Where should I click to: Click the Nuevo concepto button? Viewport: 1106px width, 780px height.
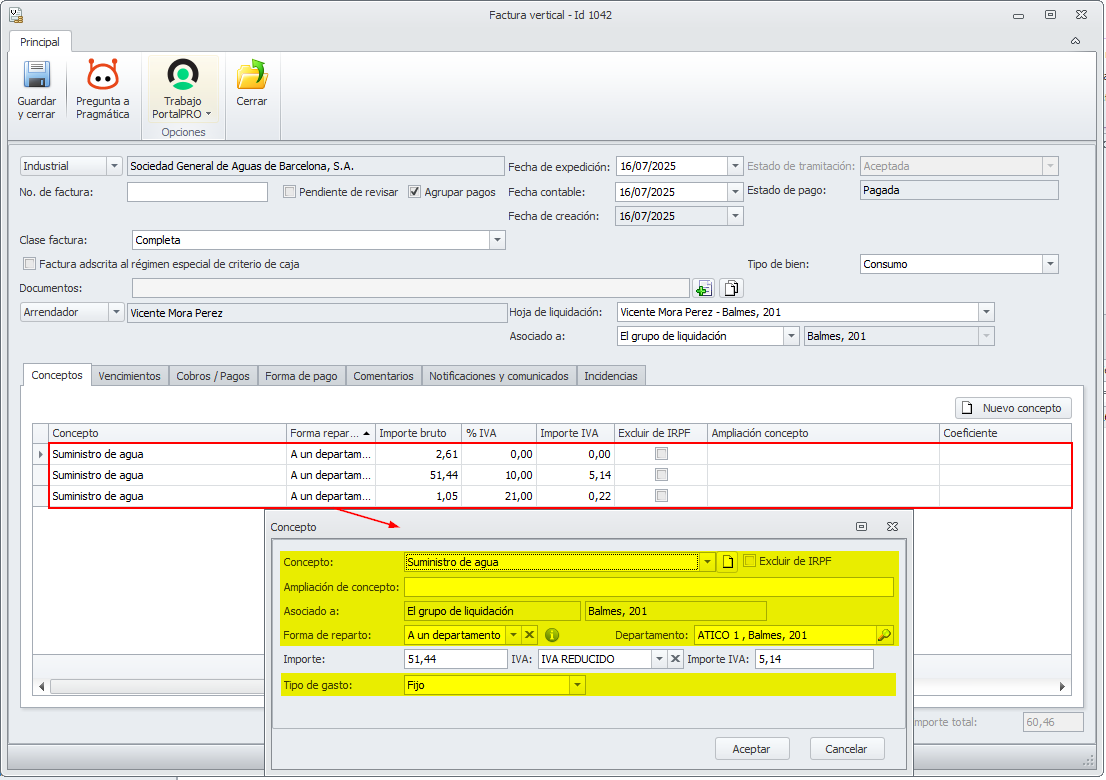pyautogui.click(x=1014, y=408)
